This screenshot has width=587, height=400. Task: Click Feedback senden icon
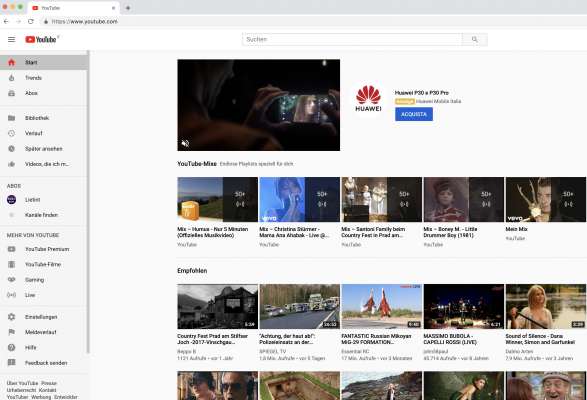click(x=12, y=363)
